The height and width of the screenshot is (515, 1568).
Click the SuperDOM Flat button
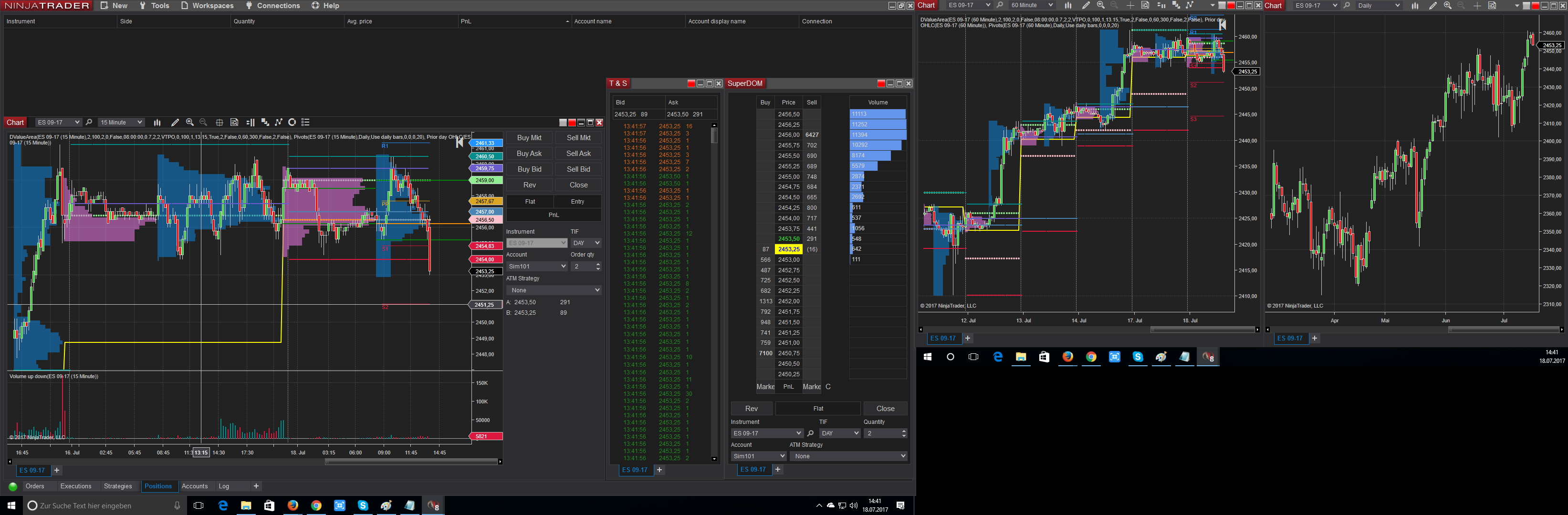(818, 409)
